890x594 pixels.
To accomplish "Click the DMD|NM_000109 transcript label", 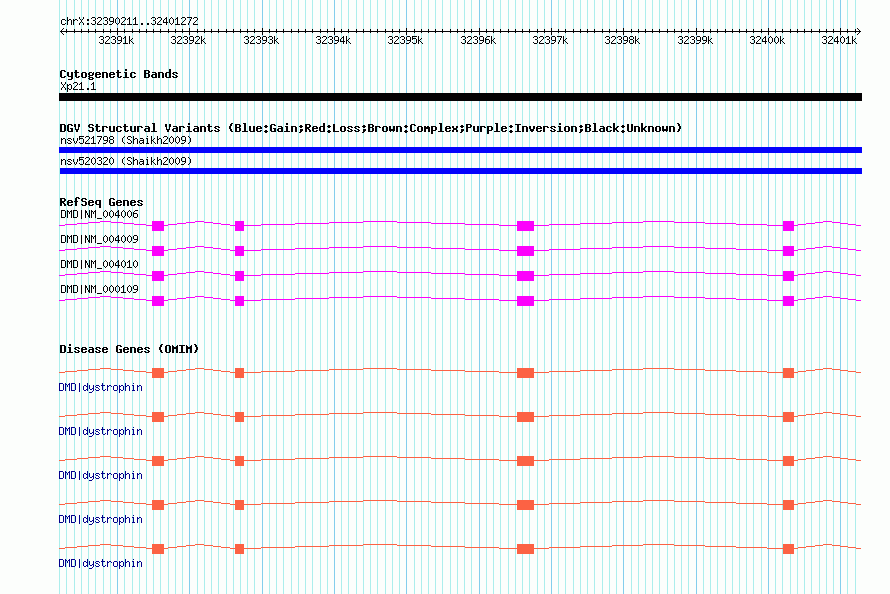I will [x=99, y=289].
